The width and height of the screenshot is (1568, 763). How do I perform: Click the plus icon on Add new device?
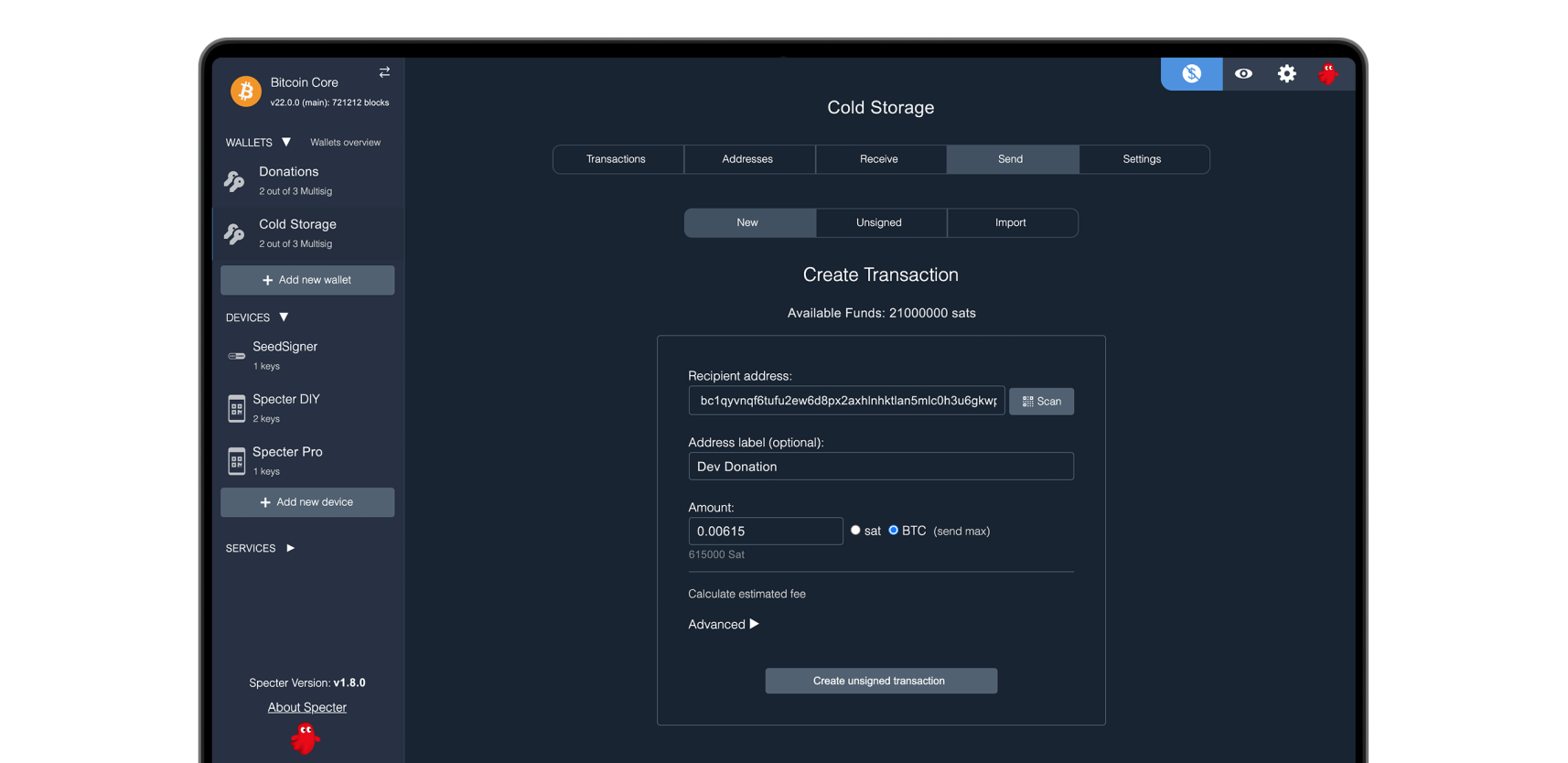point(265,502)
